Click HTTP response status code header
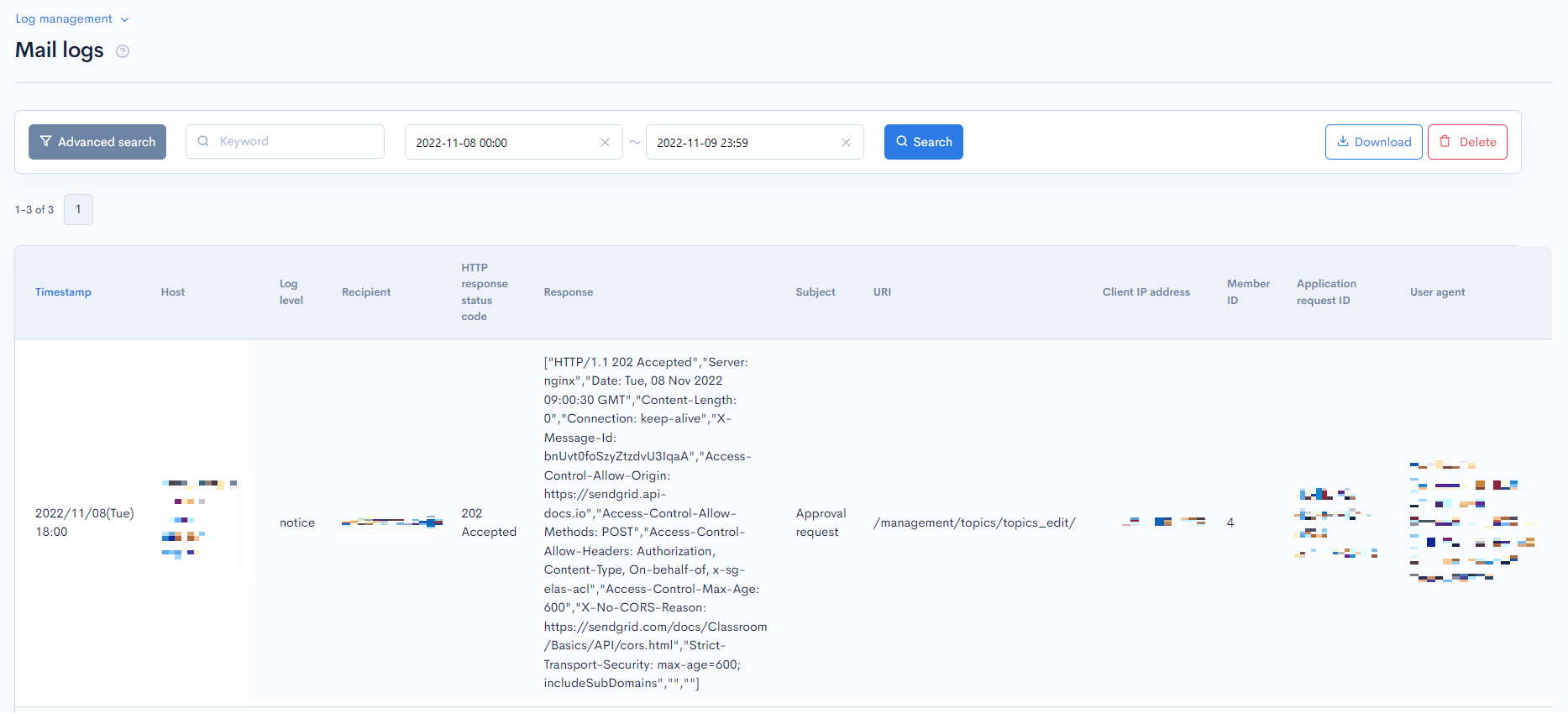 click(x=485, y=292)
